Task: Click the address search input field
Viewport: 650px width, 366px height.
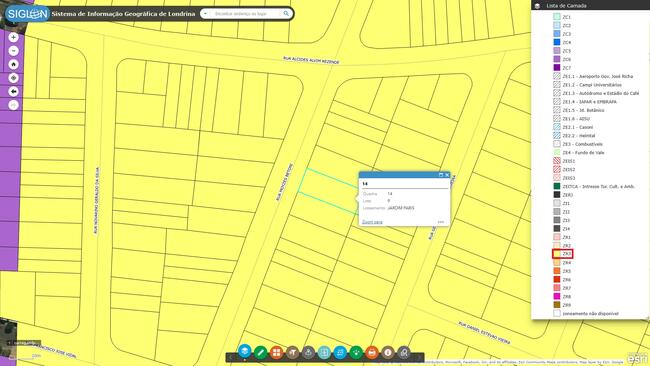Action: [x=245, y=14]
